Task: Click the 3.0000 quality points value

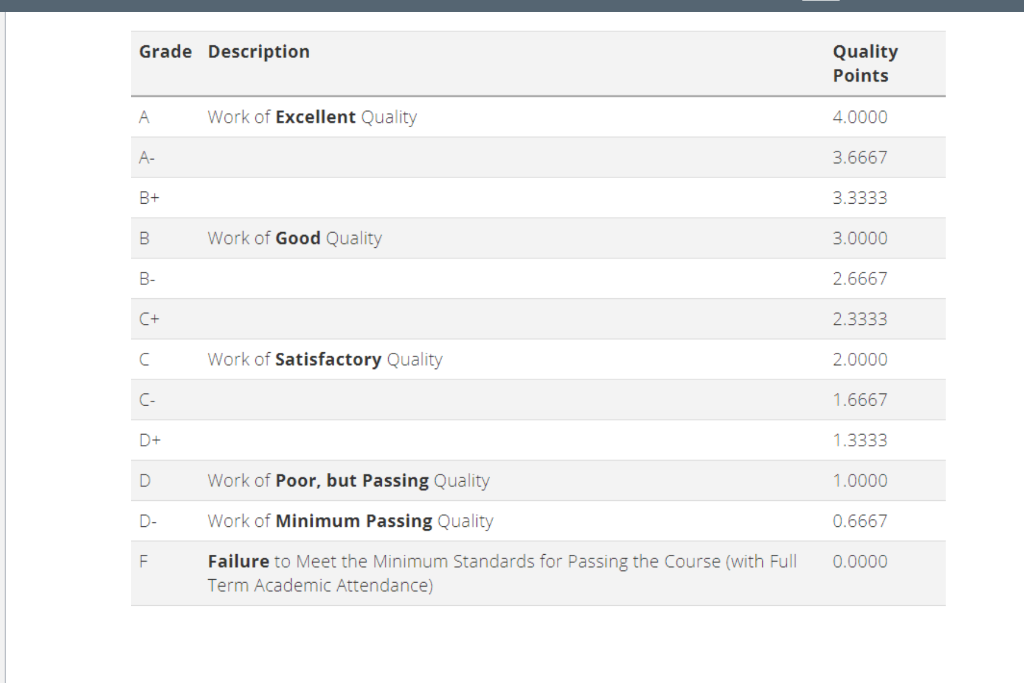Action: (x=860, y=238)
